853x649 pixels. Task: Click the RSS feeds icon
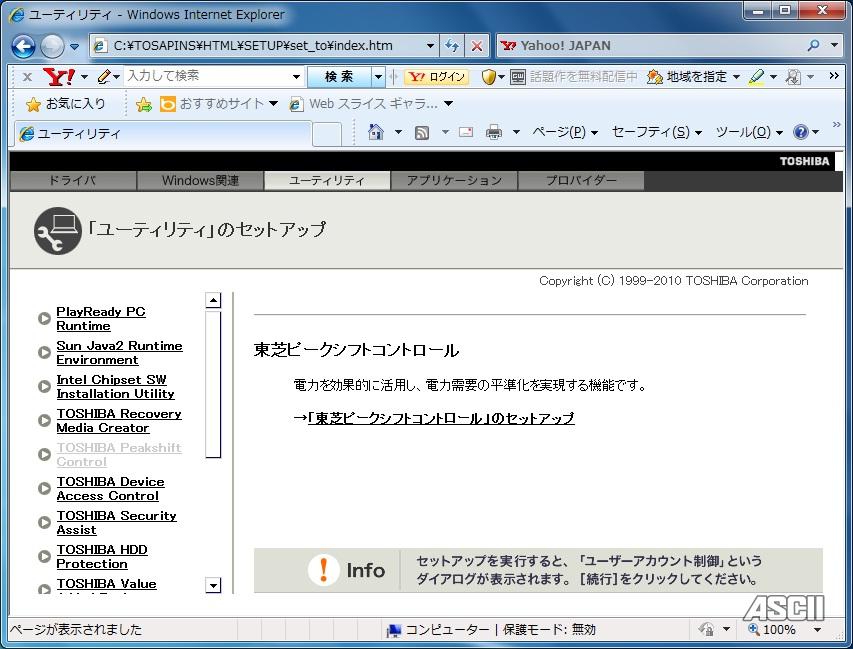click(422, 132)
